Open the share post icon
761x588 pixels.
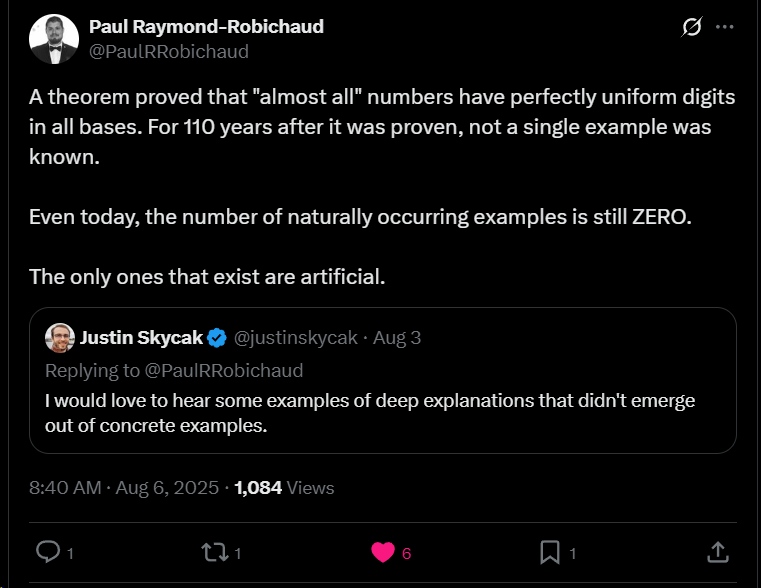(x=717, y=552)
